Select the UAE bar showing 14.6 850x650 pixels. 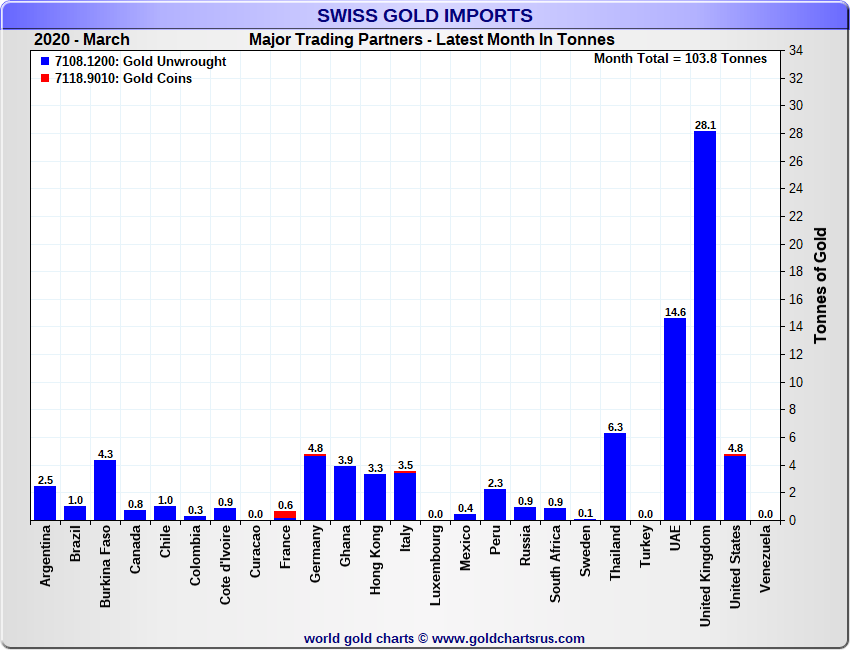[675, 419]
